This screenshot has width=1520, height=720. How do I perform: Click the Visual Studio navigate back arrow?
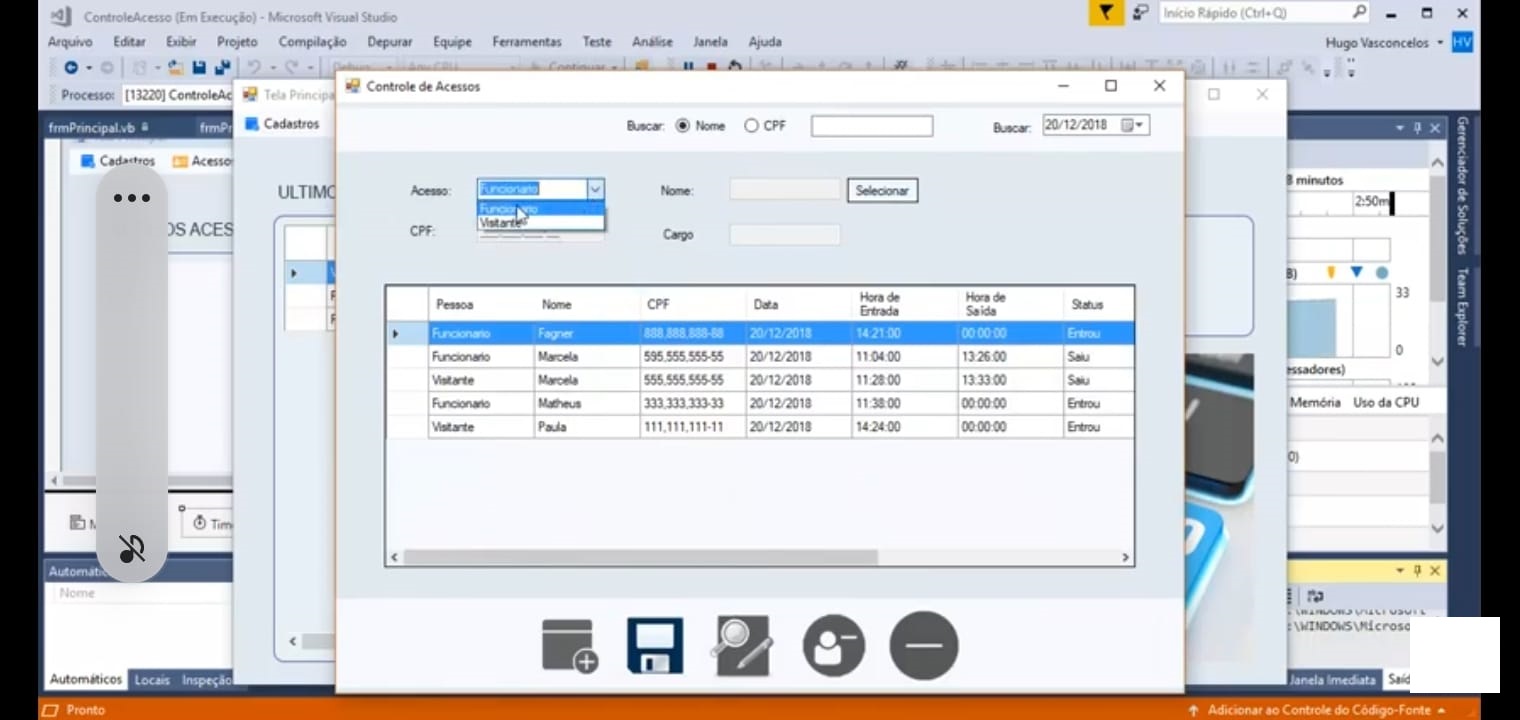(x=71, y=68)
